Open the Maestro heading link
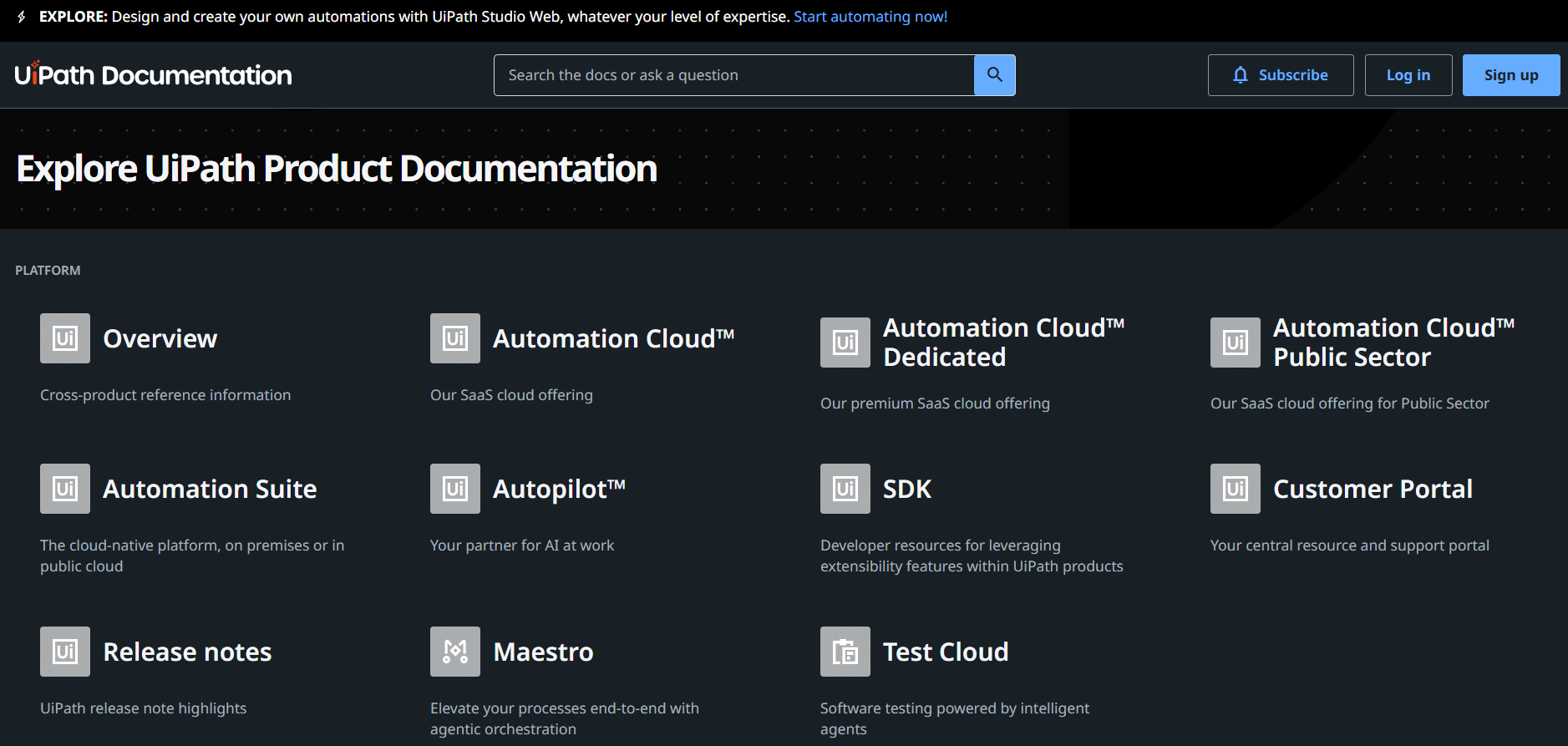Screen dimensions: 1568x746 click(544, 652)
